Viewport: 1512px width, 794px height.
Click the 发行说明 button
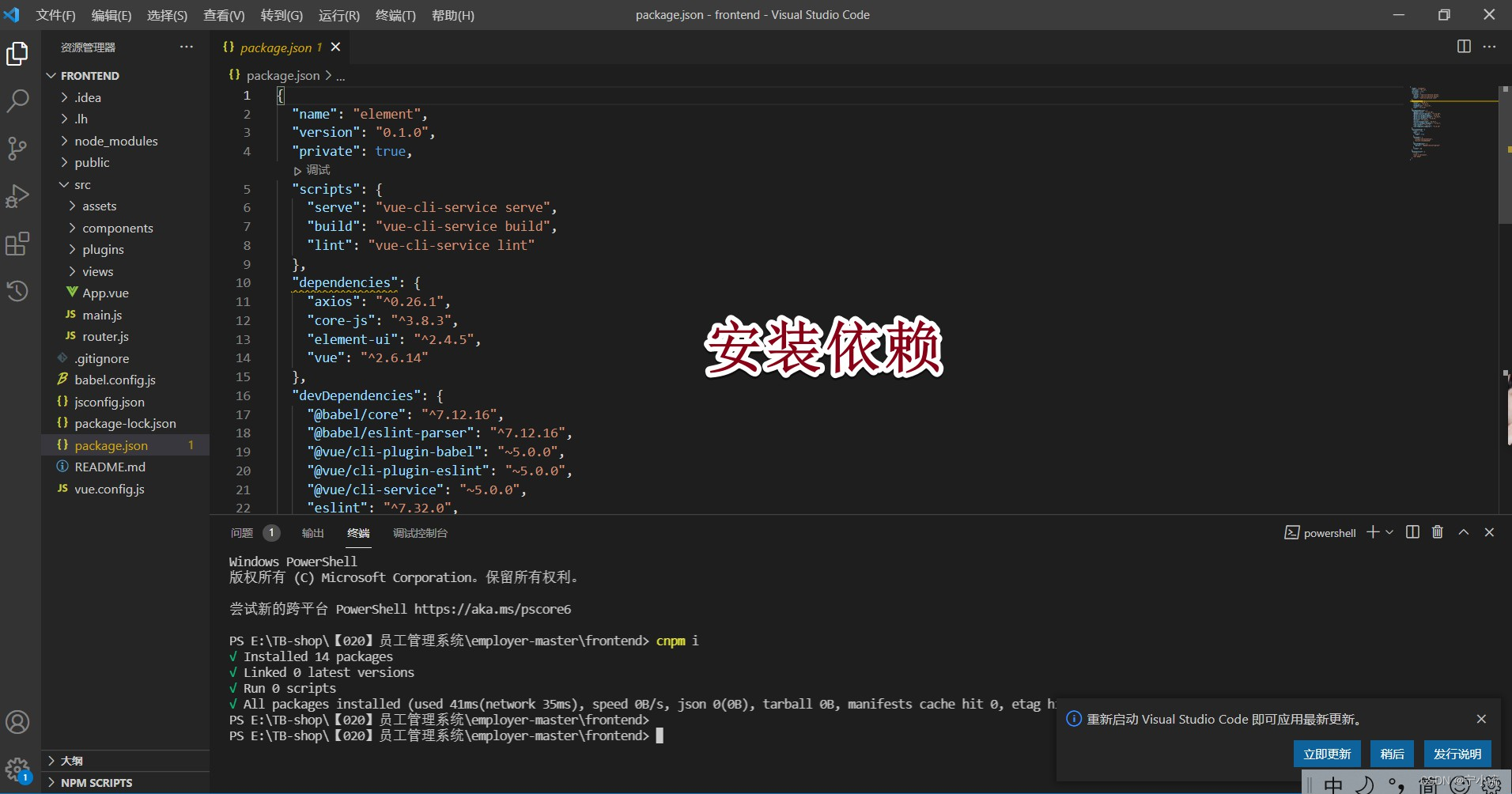(1457, 754)
